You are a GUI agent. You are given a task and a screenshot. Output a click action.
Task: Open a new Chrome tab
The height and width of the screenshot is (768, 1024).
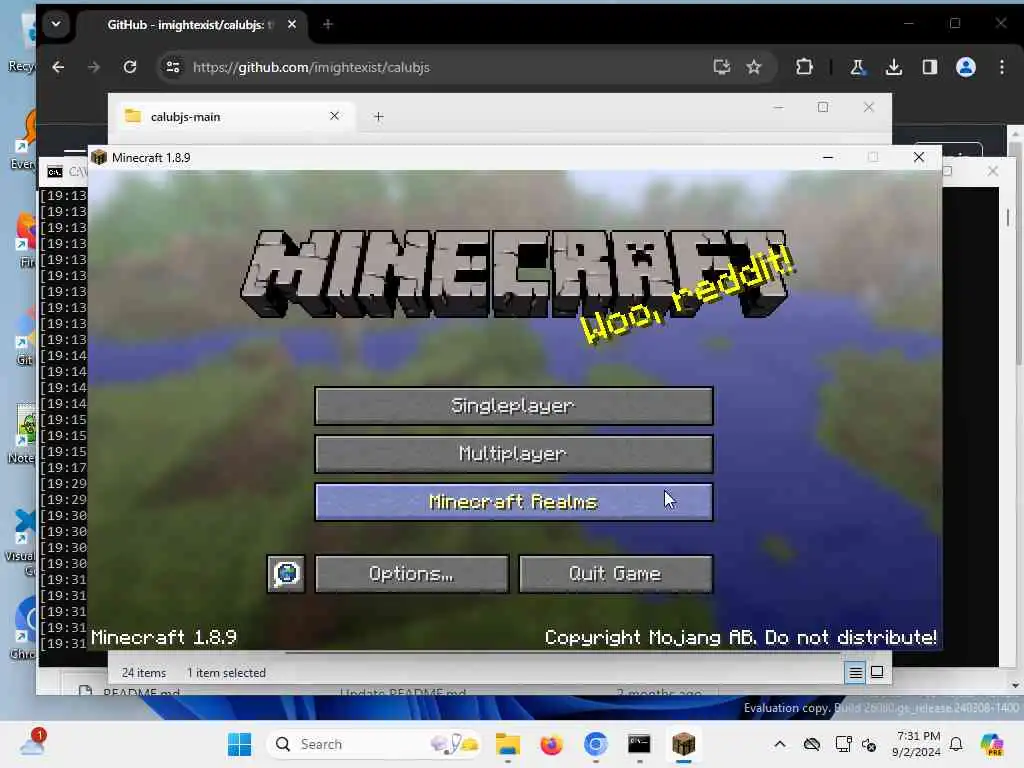pyautogui.click(x=328, y=24)
